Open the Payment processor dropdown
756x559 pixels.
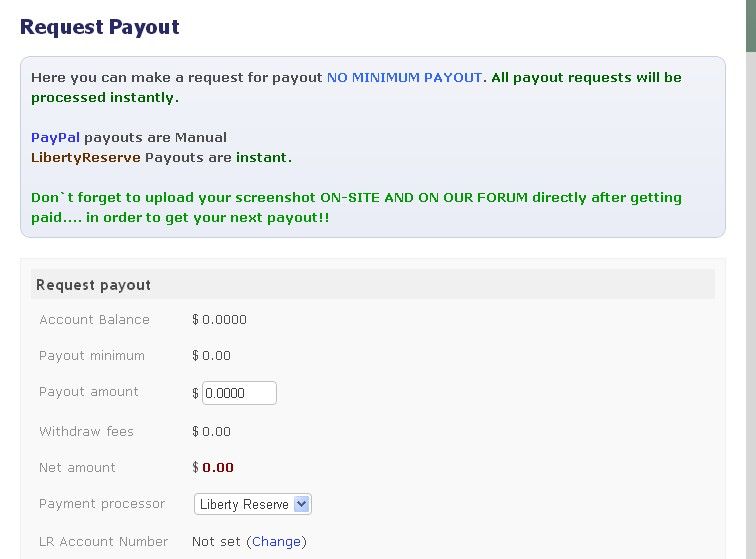(x=253, y=504)
